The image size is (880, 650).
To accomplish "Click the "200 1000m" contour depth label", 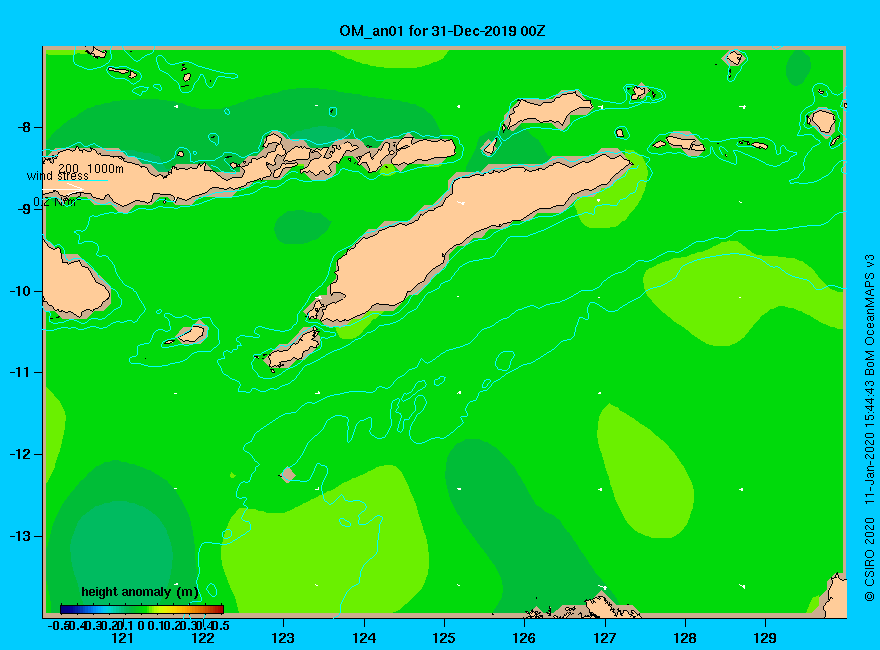I will (x=91, y=168).
